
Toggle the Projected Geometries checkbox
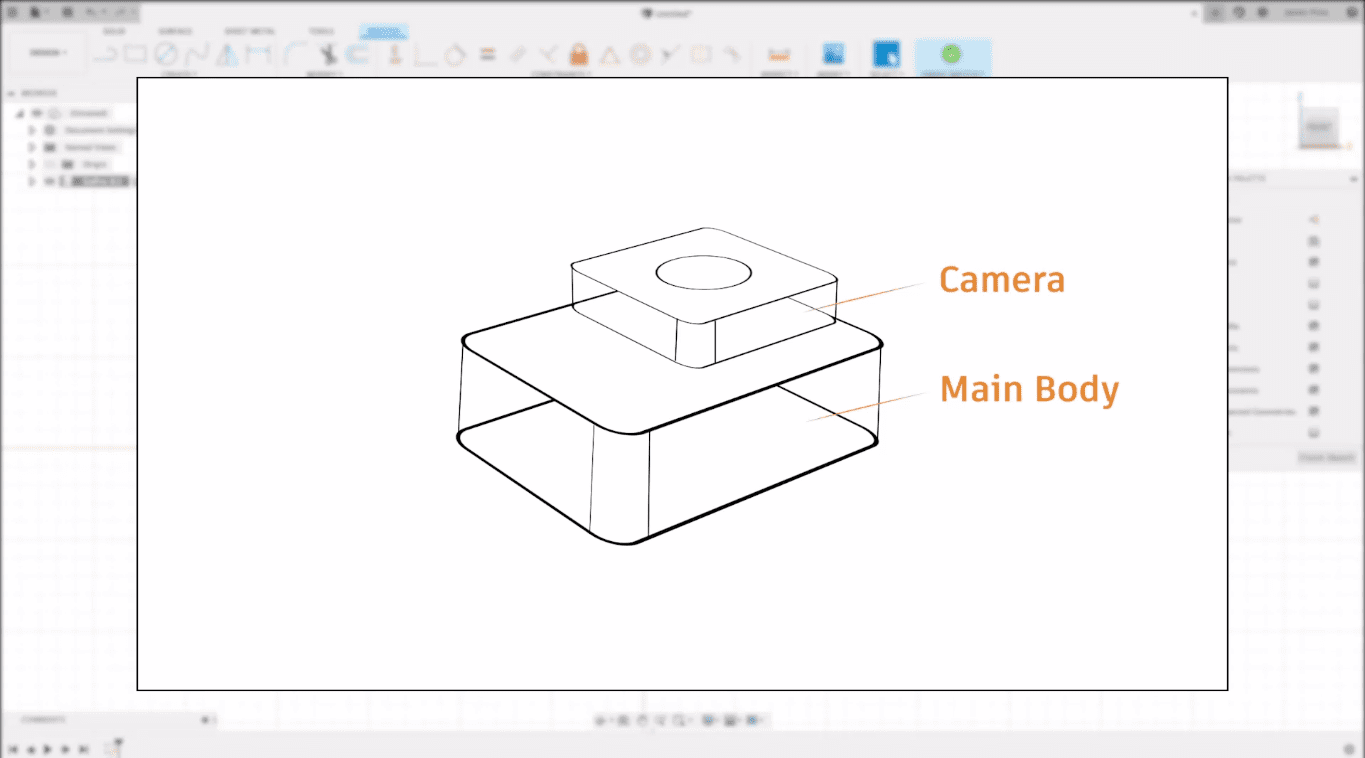pos(1314,411)
